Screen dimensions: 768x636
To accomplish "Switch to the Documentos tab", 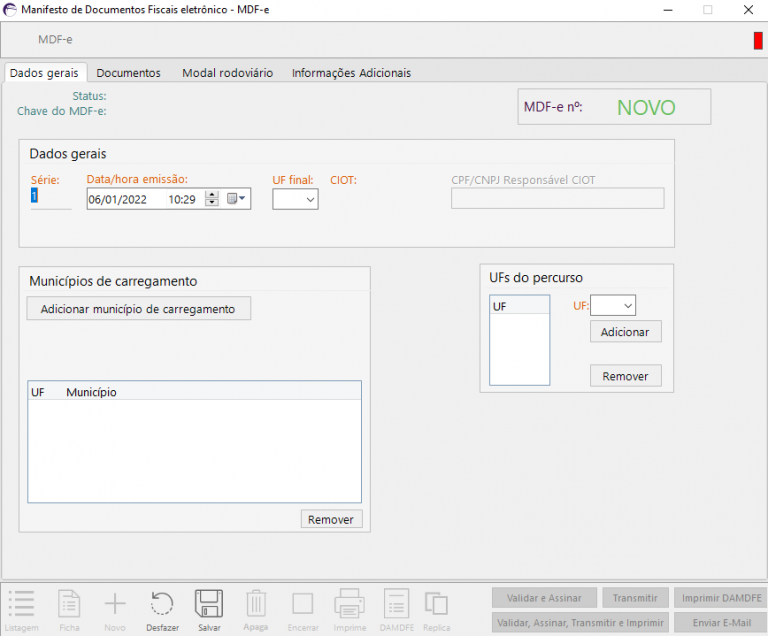I will click(128, 73).
